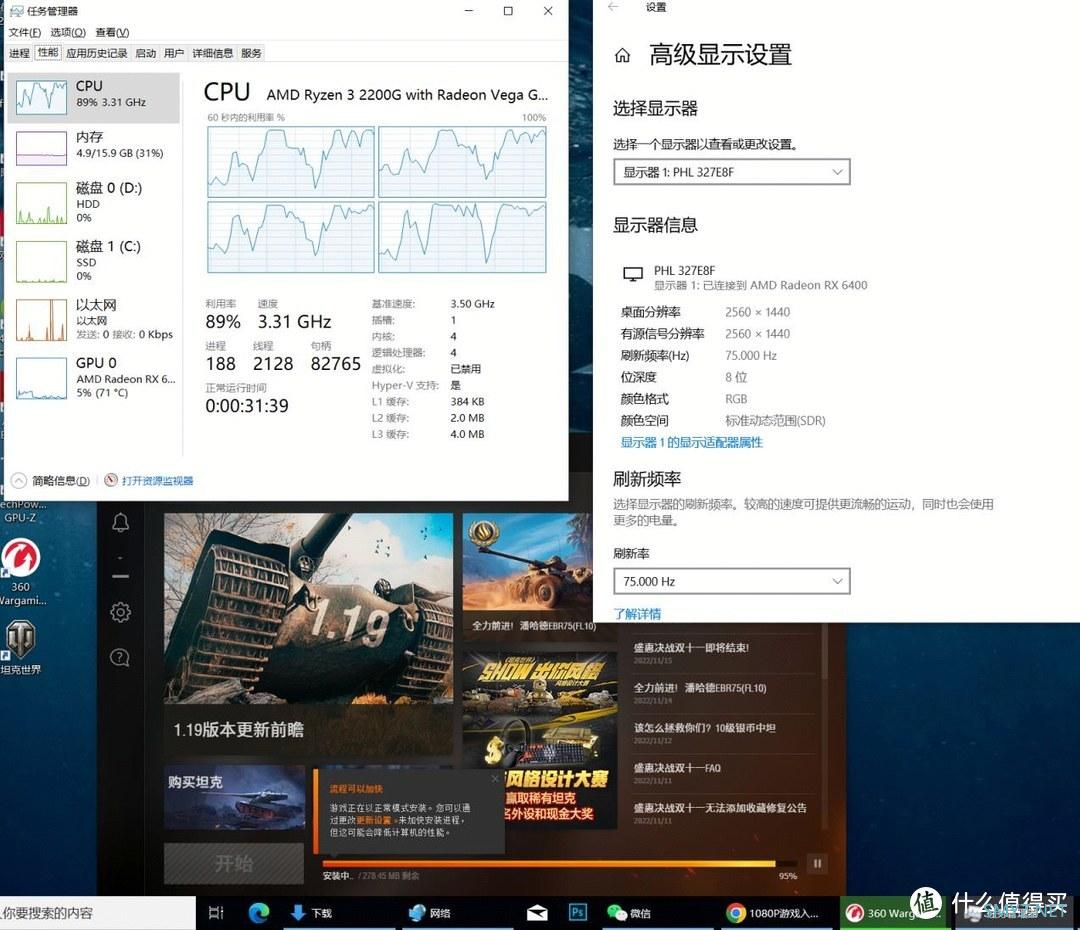Screen dimensions: 1080x930
Task: Open news item 盛惠决战双十一FAQ
Action: coord(677,767)
